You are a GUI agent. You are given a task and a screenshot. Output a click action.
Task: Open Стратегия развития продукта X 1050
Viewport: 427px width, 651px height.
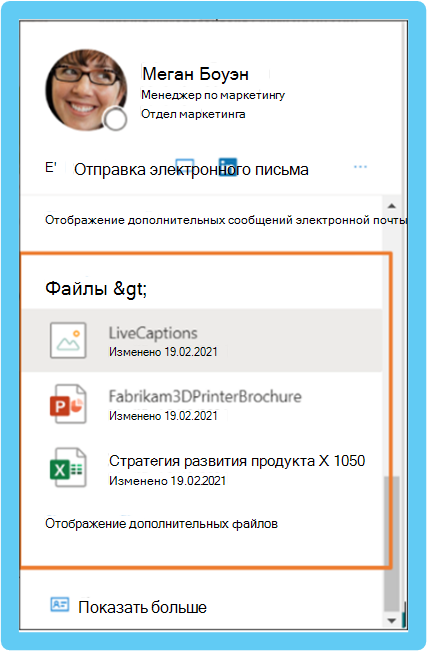[x=202, y=468]
